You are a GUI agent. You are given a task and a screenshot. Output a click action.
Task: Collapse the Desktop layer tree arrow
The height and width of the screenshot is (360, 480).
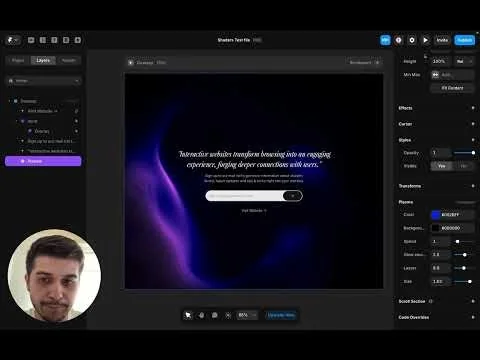[x=10, y=101]
